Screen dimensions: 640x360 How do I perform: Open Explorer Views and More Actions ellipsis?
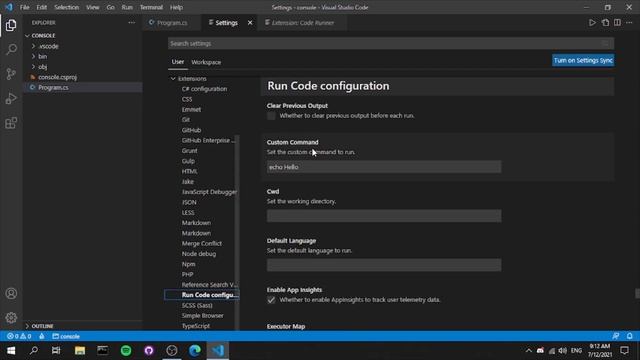click(131, 23)
